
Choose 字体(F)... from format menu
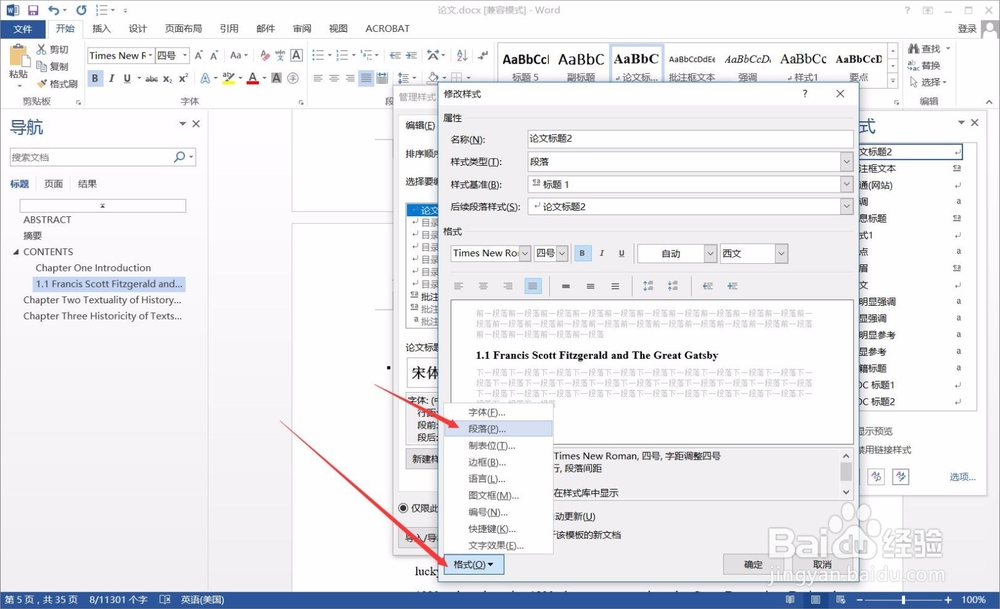coord(498,412)
